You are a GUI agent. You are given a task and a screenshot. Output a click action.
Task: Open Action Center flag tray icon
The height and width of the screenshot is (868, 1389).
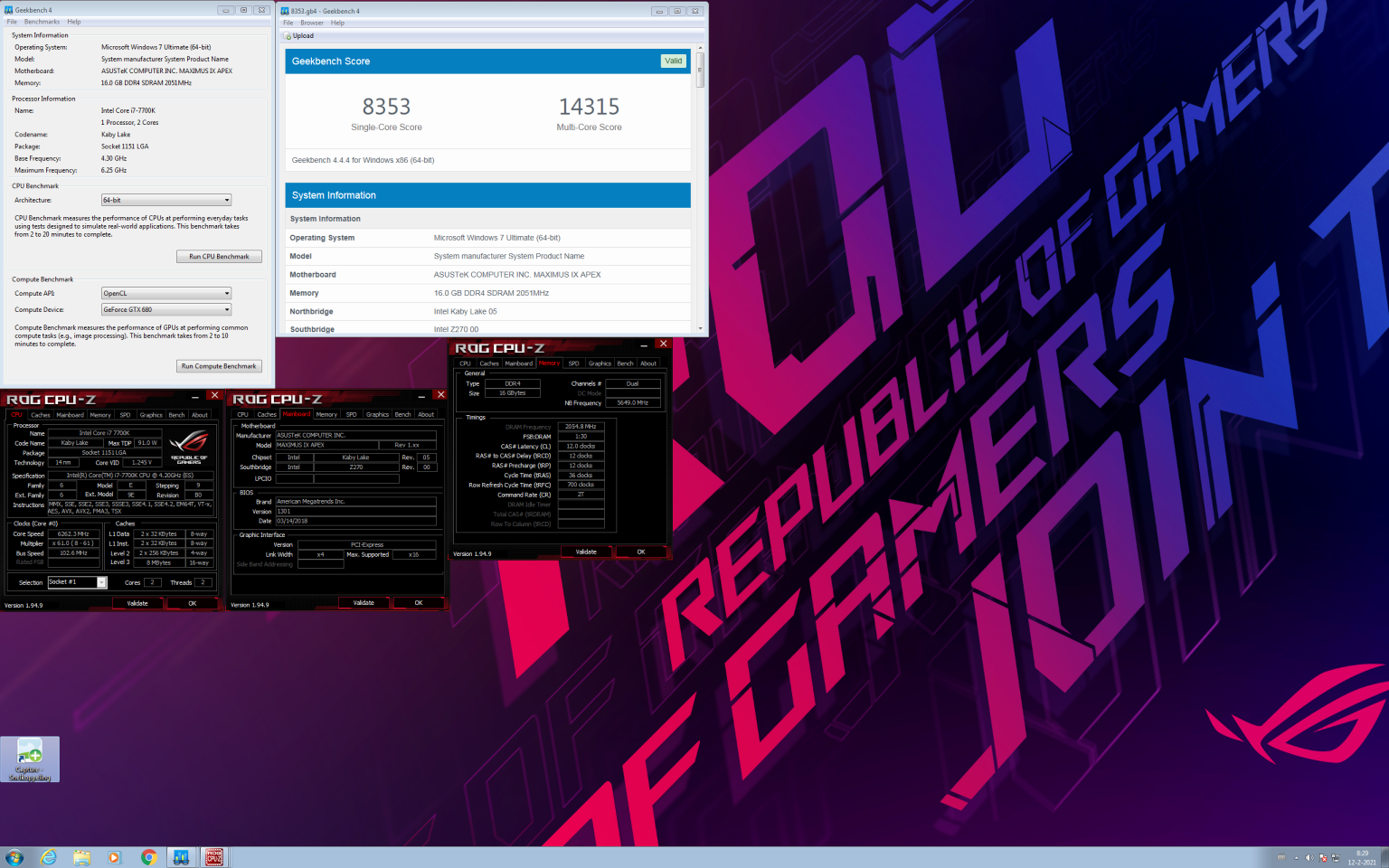(1323, 858)
